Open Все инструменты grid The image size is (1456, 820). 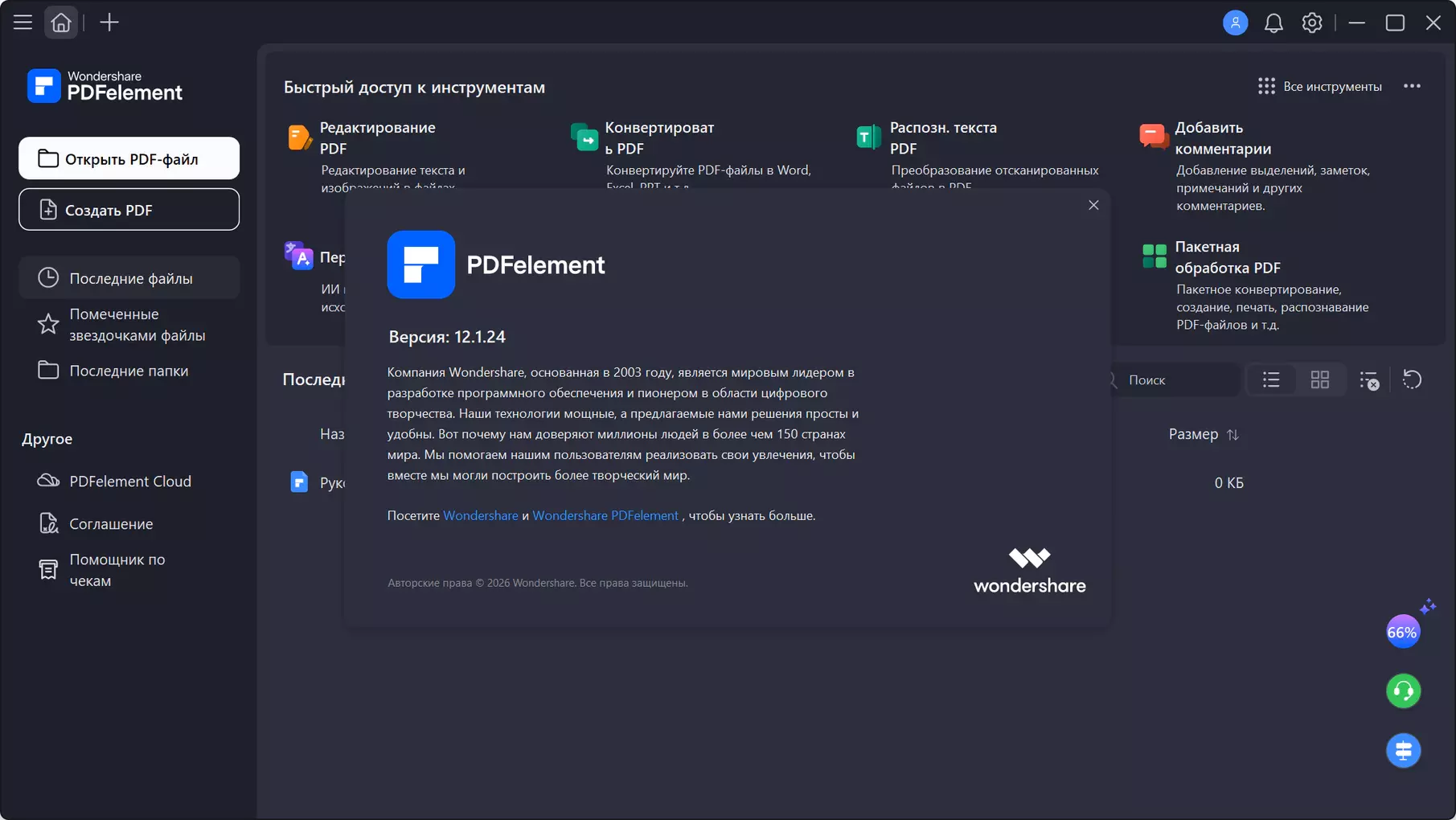click(1319, 86)
